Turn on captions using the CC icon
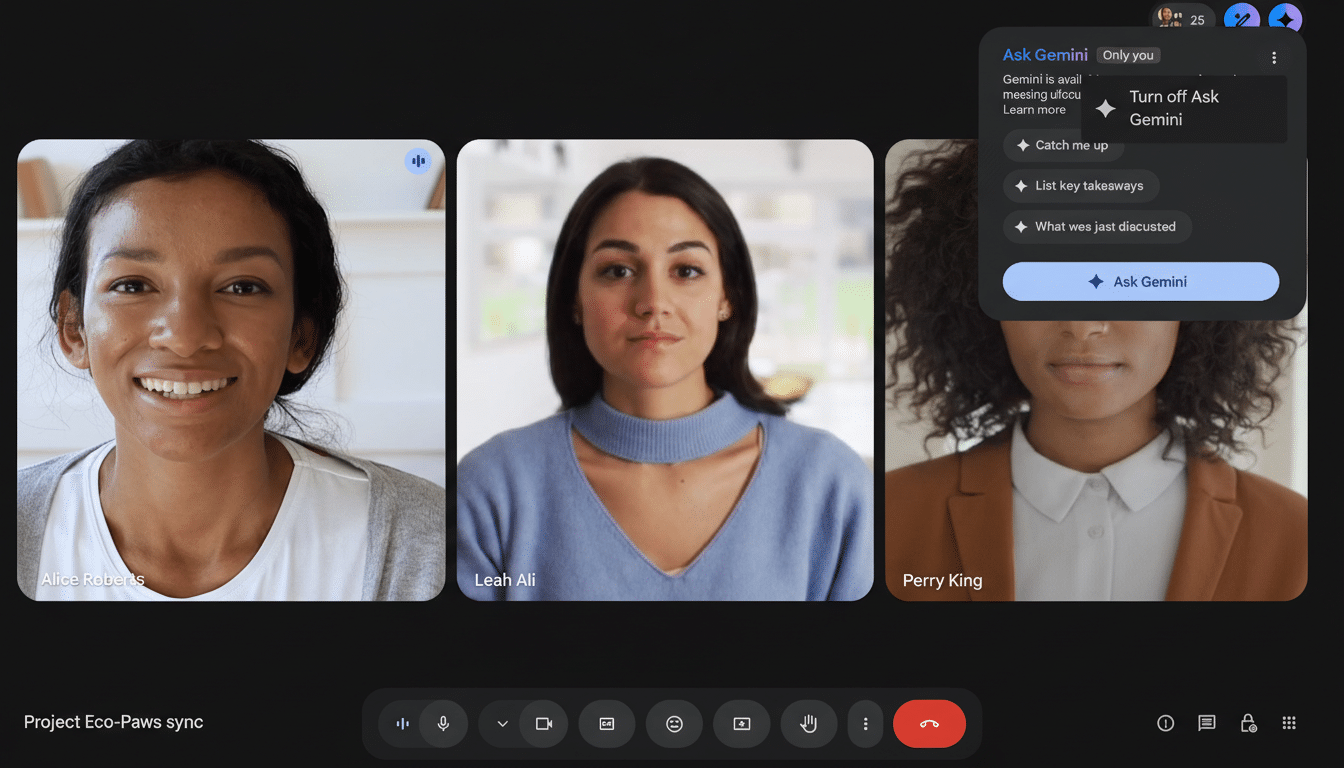The height and width of the screenshot is (768, 1344). coord(607,723)
